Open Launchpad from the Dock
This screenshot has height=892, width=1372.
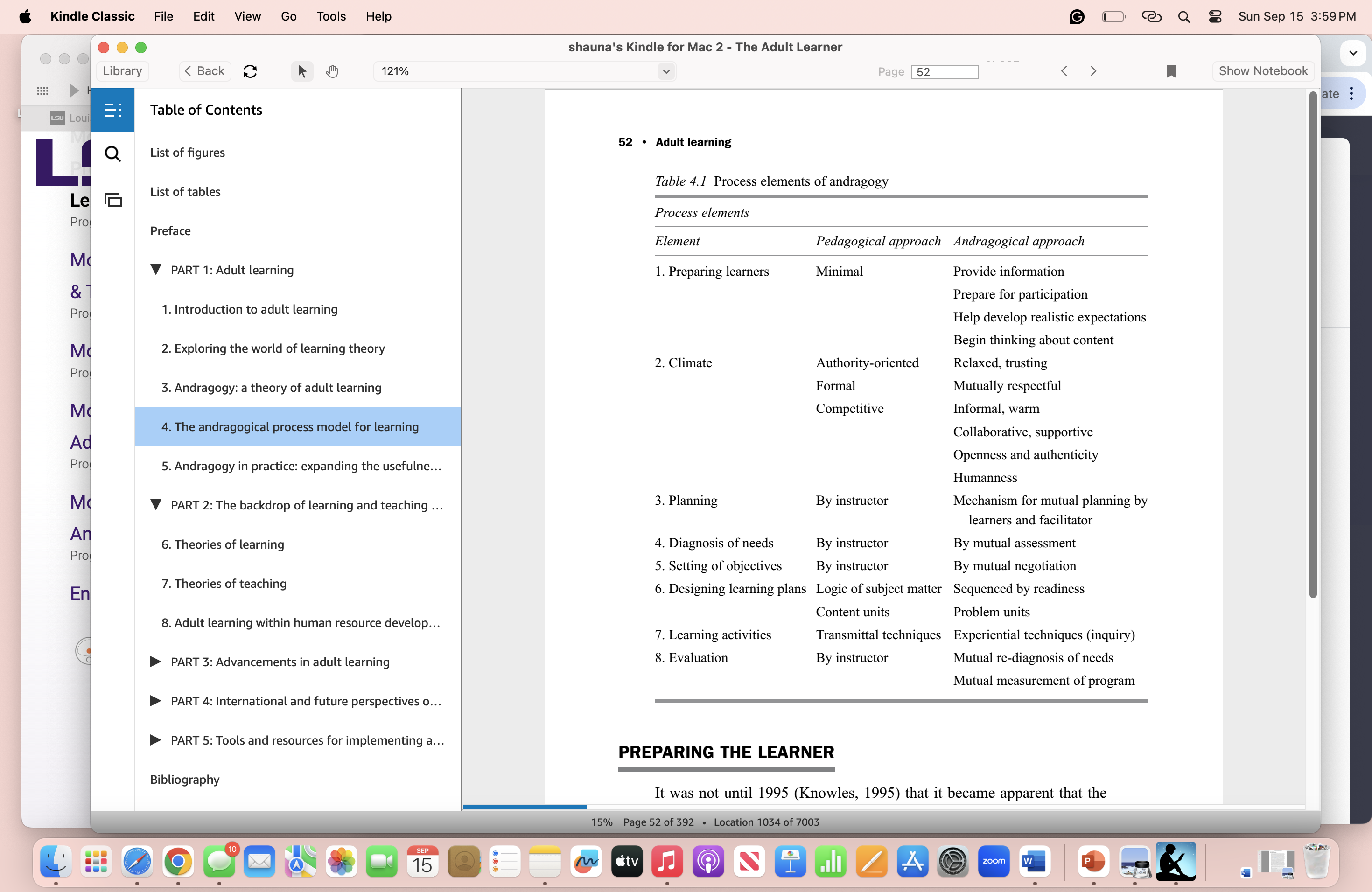click(96, 862)
